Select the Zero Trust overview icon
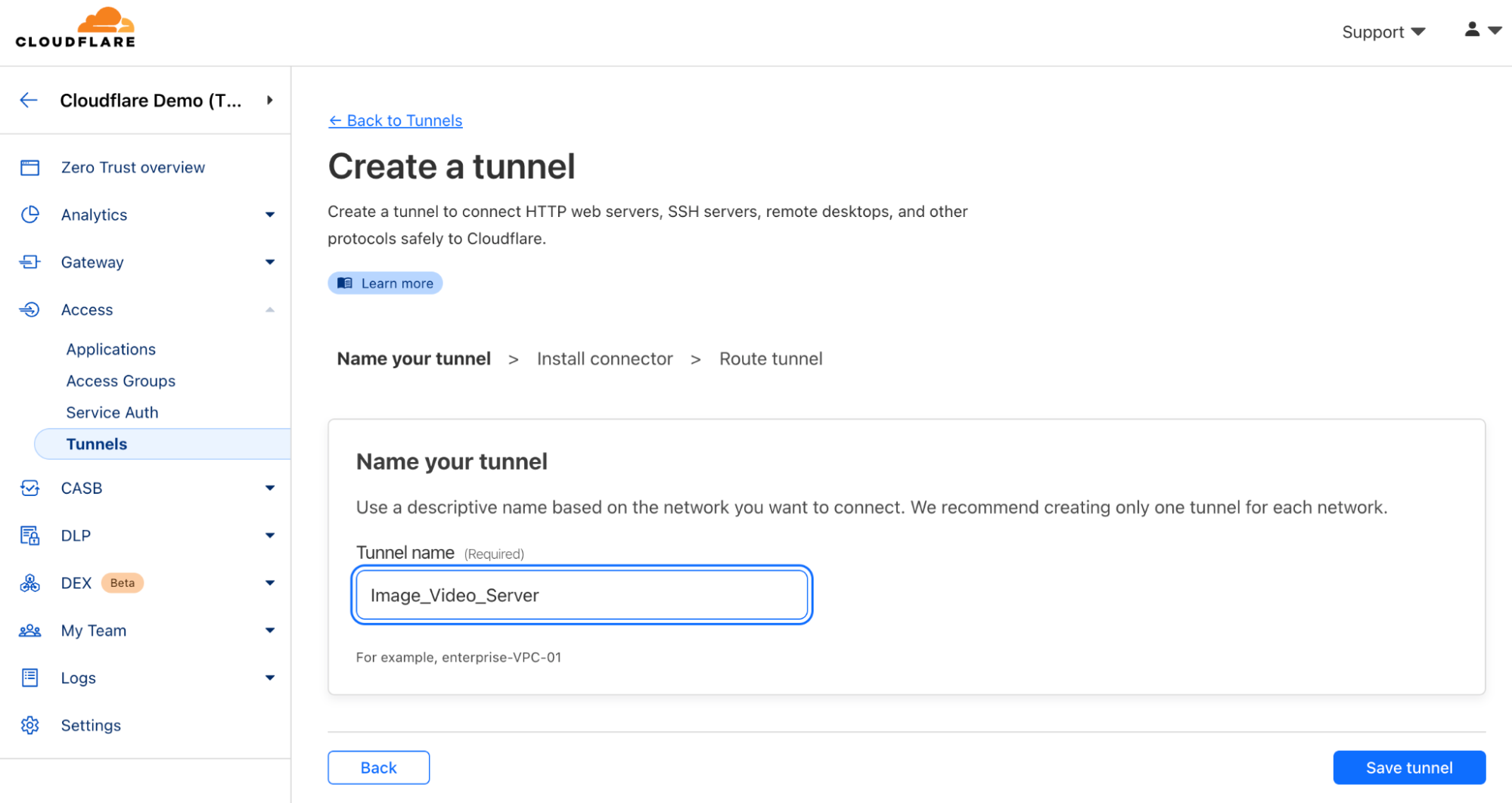This screenshot has height=803, width=1512. [x=30, y=167]
